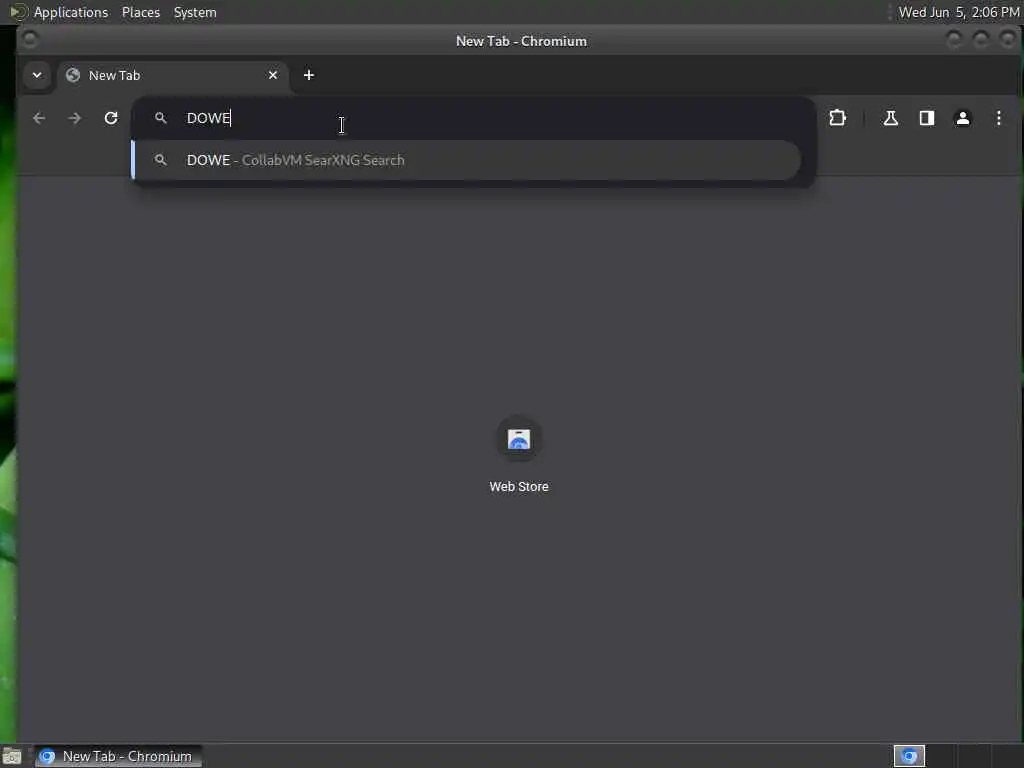Click the Web Store label text
Screen dimensions: 1024x768
pyautogui.click(x=519, y=487)
